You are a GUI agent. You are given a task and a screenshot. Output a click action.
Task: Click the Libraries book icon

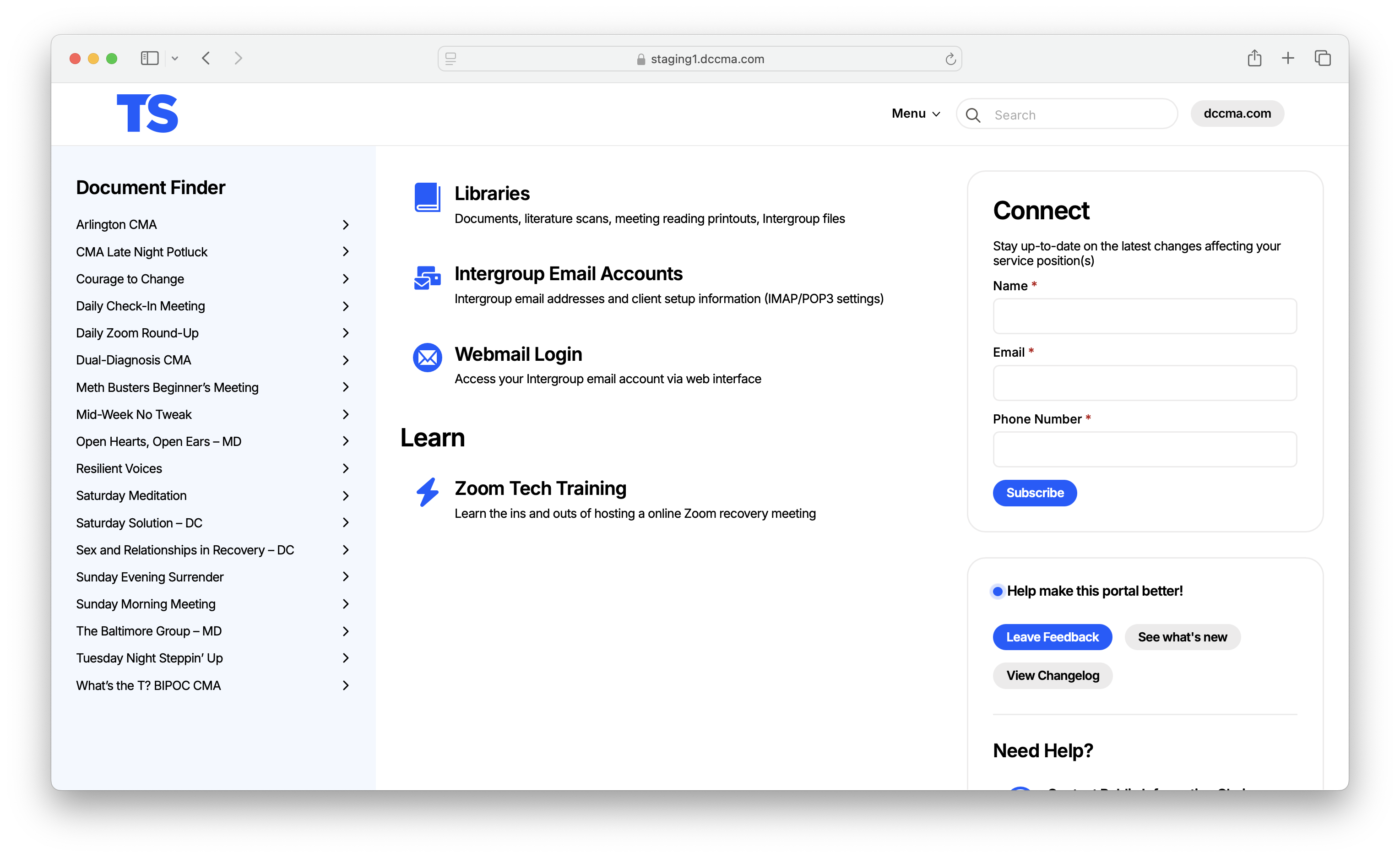(427, 197)
